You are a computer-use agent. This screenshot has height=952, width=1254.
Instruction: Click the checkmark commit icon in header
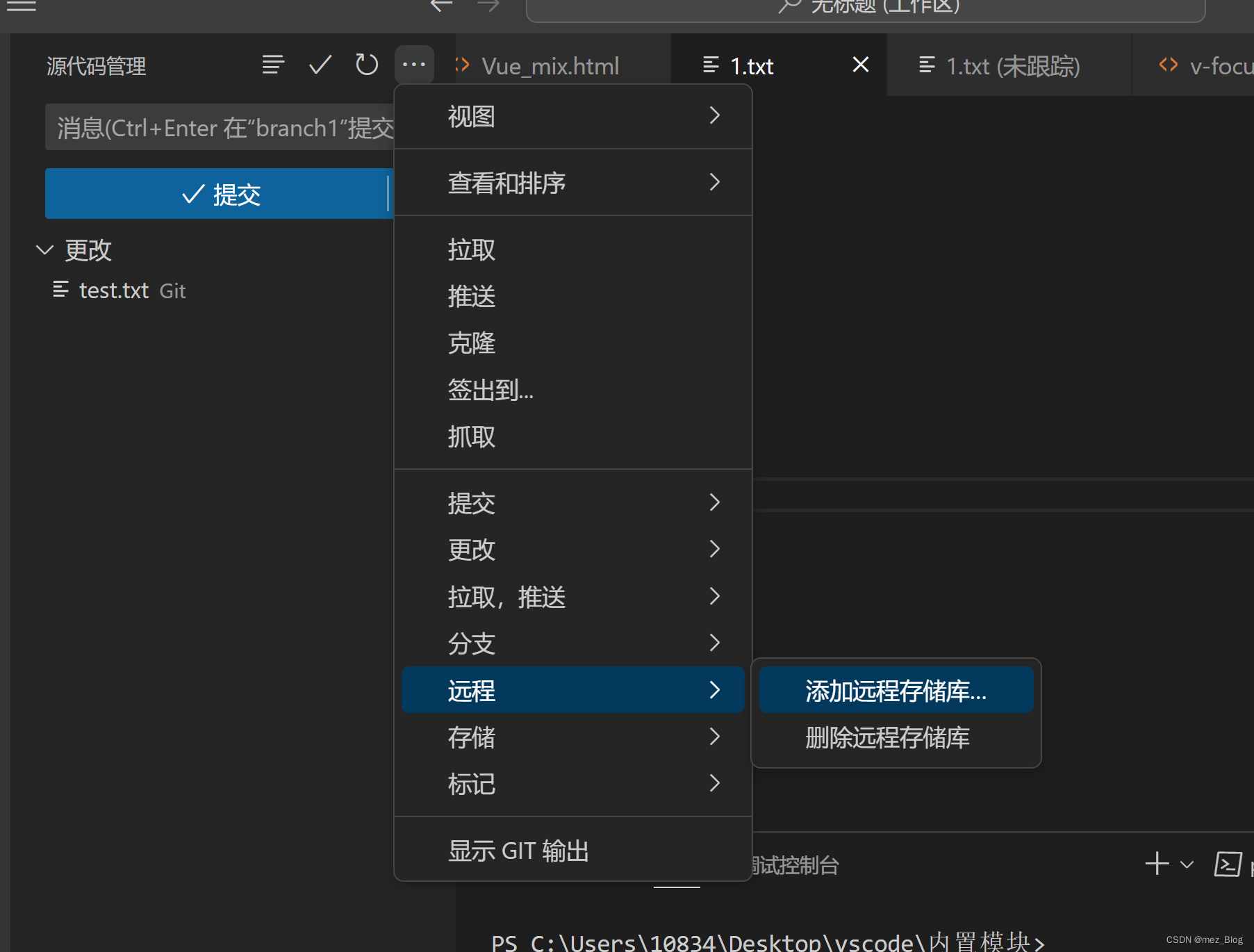tap(320, 65)
